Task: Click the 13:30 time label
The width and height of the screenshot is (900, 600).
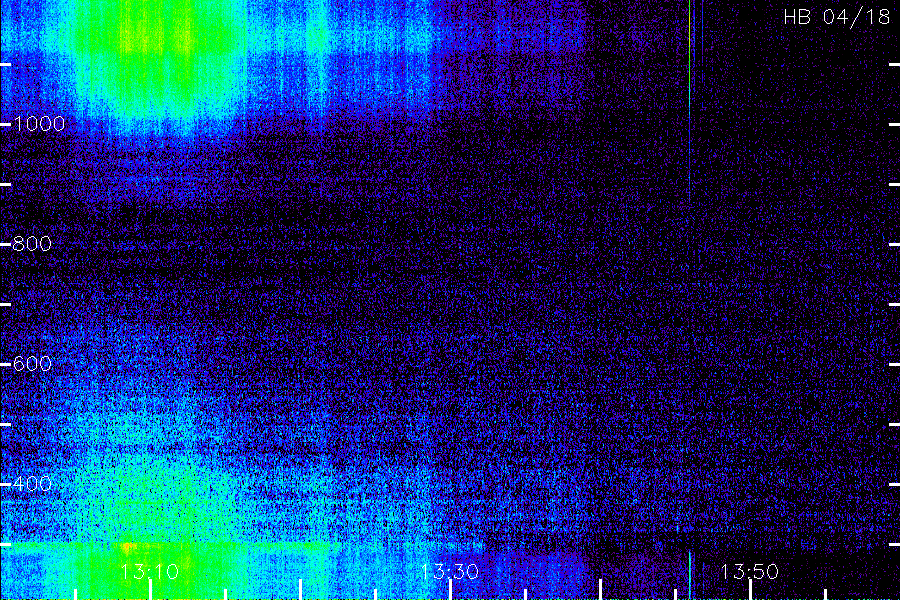Action: [449, 572]
